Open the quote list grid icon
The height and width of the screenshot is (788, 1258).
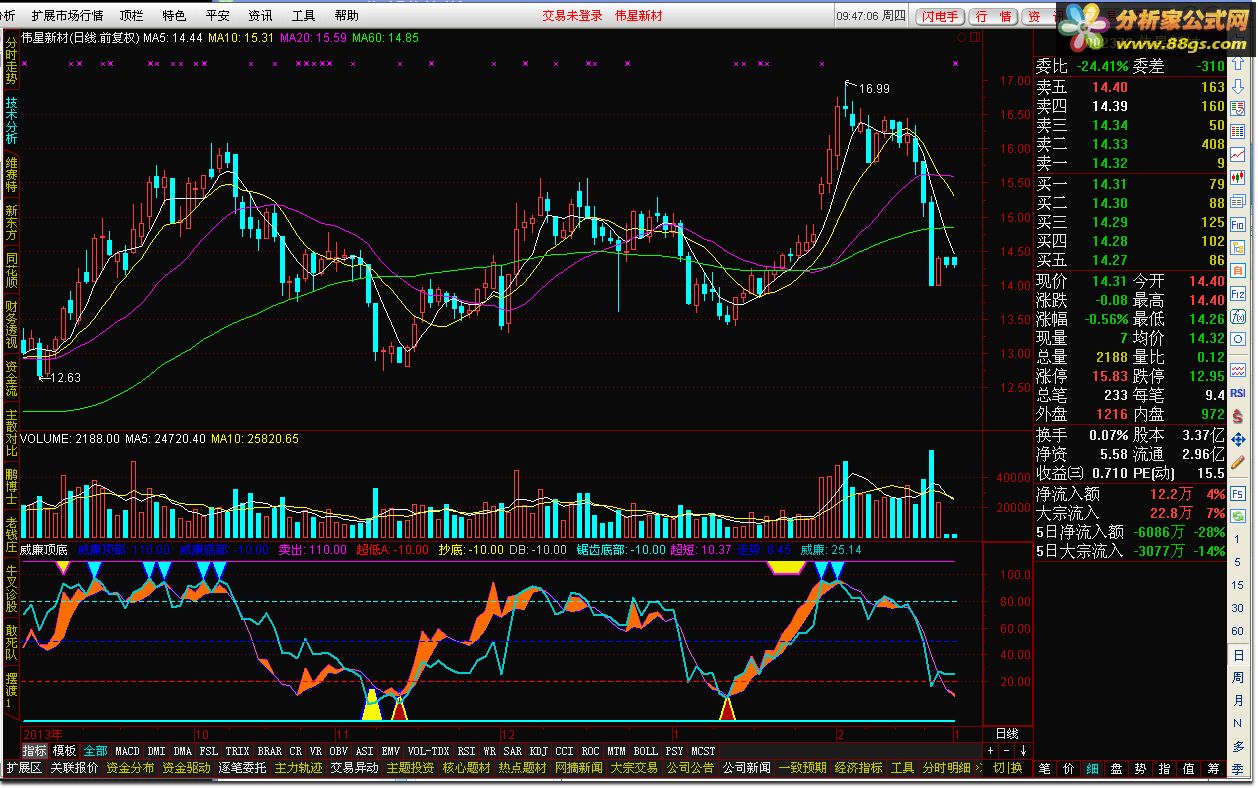(x=1238, y=132)
